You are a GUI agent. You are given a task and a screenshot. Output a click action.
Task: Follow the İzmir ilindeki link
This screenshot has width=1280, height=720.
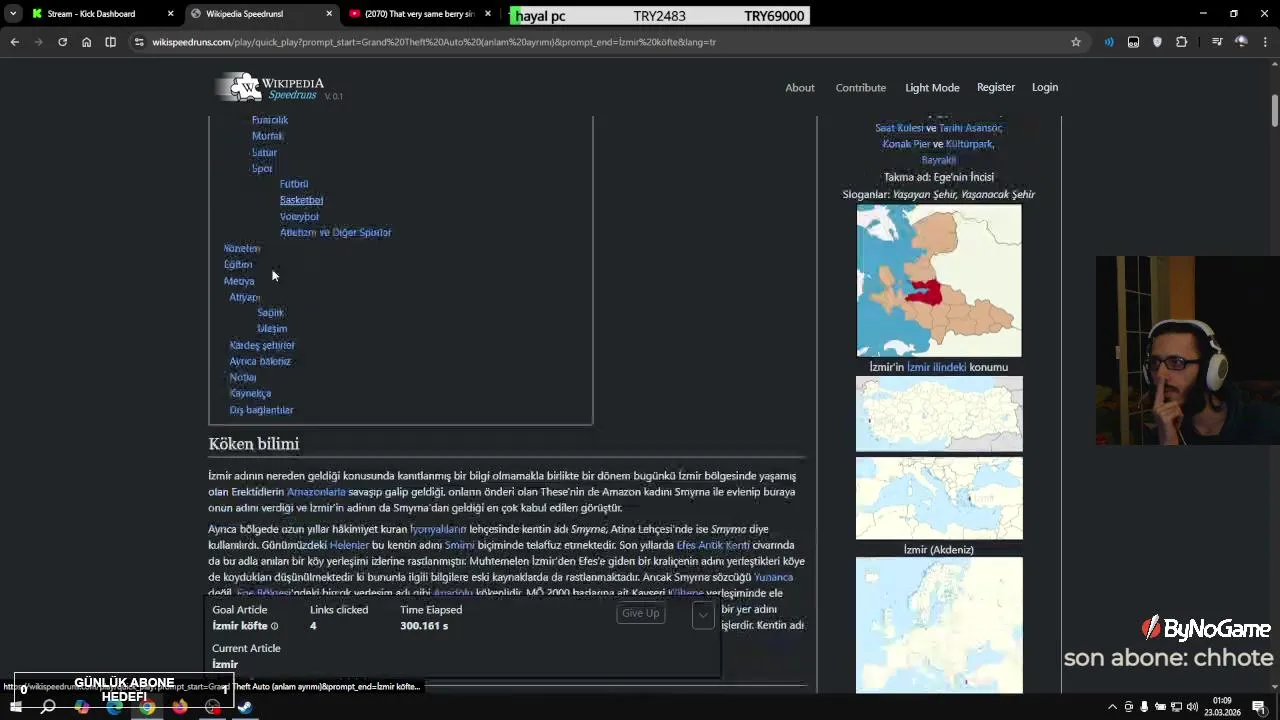click(936, 367)
